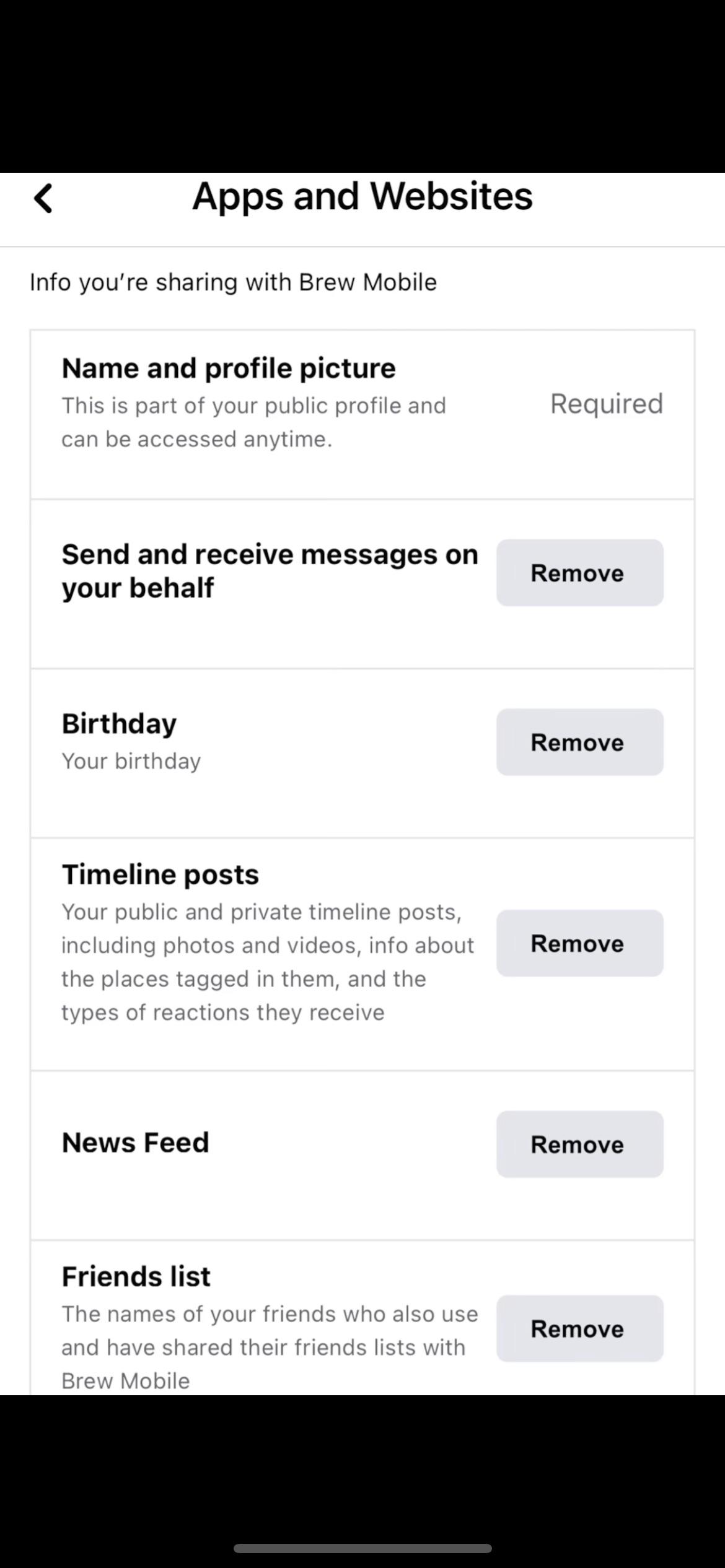This screenshot has width=725, height=1568.
Task: Remove Timeline posts access
Action: [579, 943]
